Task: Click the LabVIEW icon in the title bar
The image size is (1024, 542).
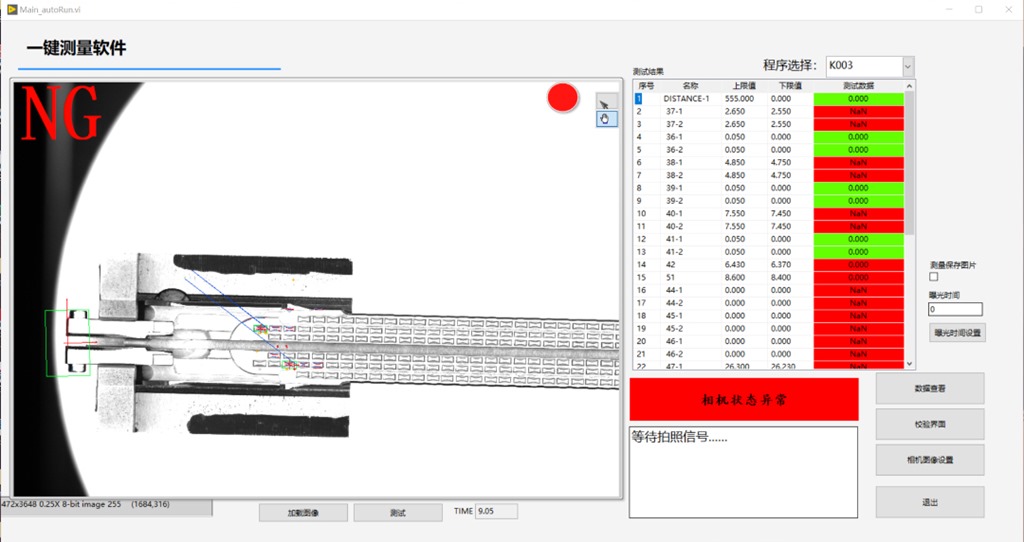Action: 11,9
